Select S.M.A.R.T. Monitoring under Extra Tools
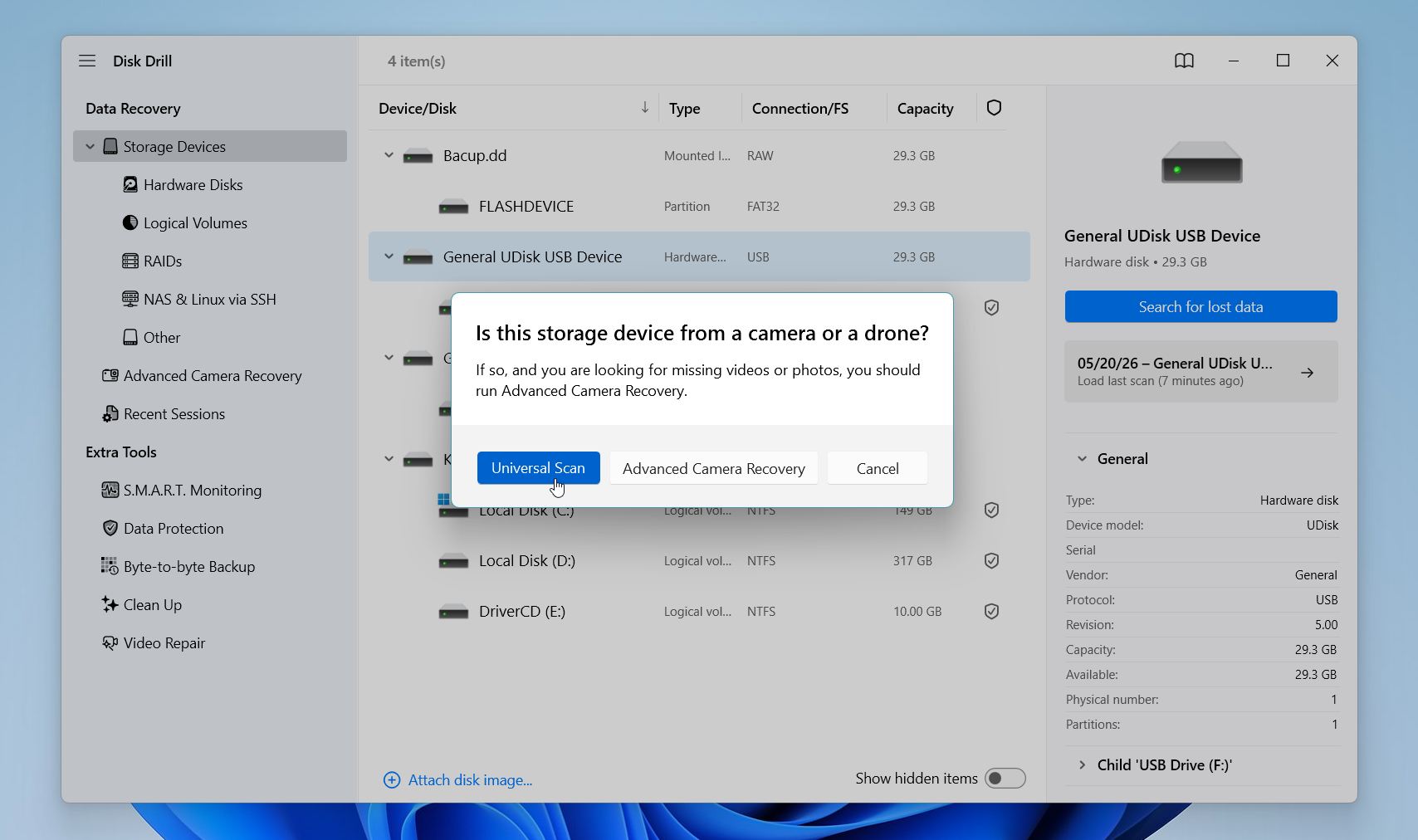1418x840 pixels. coord(193,490)
